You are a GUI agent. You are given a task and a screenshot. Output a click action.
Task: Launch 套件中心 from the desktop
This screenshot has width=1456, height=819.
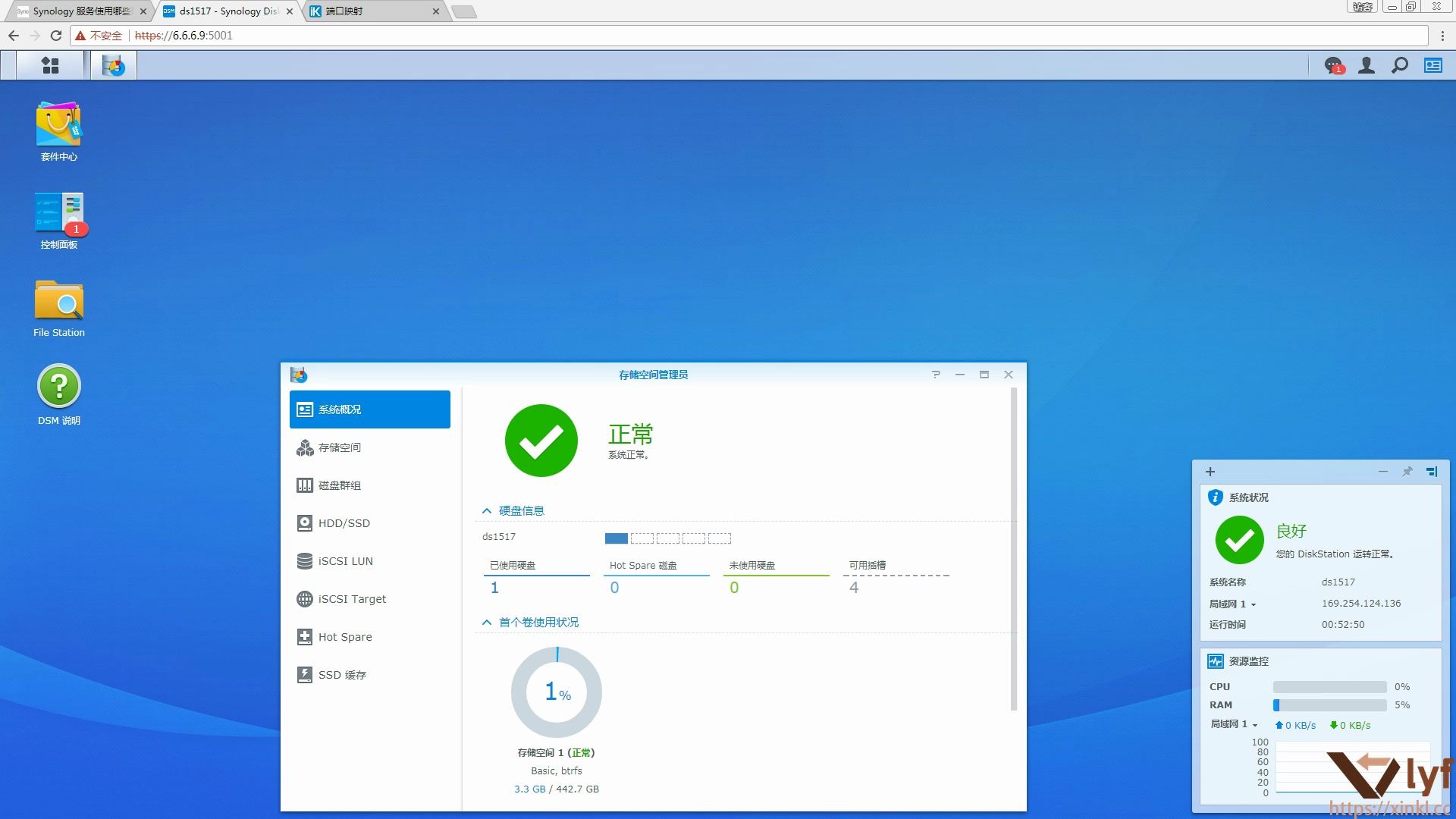(x=58, y=129)
